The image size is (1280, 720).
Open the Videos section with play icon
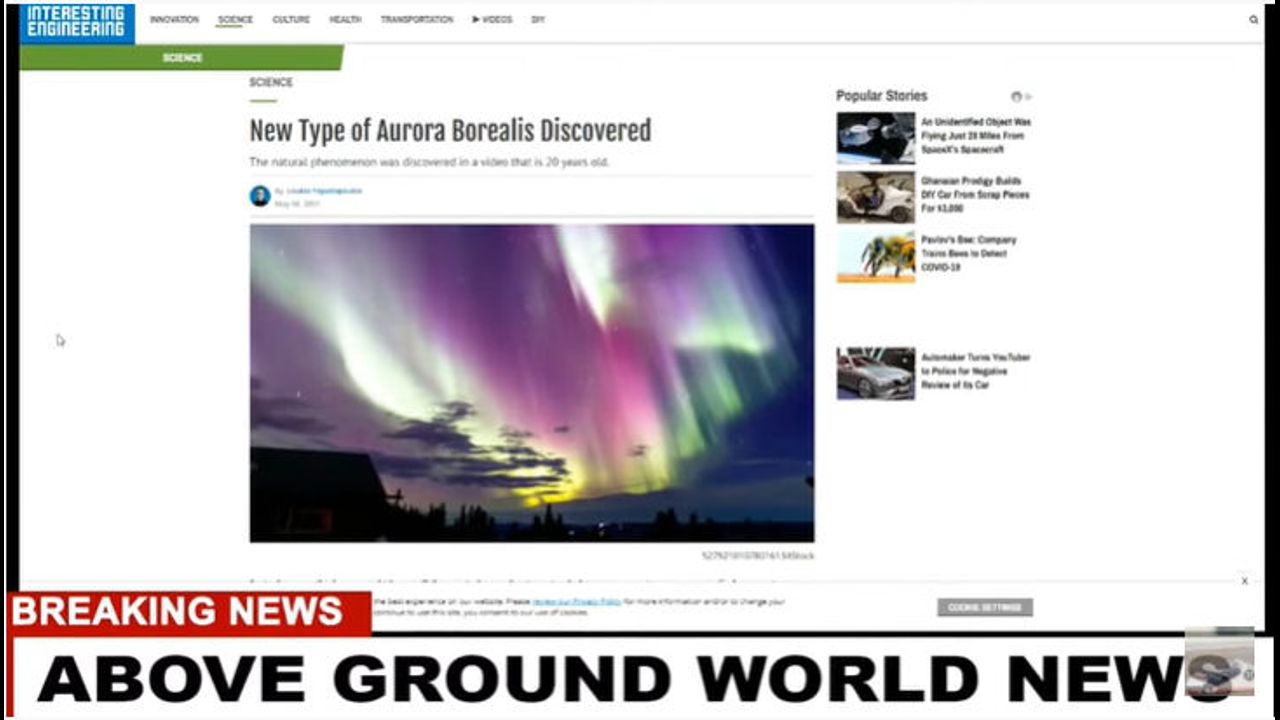click(x=492, y=20)
